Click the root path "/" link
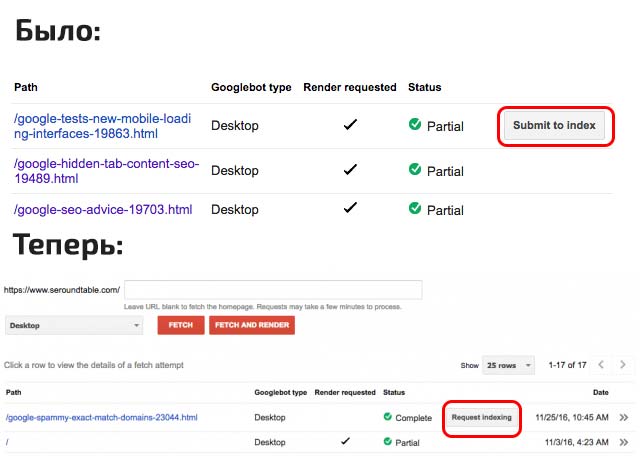Screen dimensions: 640x462 pos(8,441)
